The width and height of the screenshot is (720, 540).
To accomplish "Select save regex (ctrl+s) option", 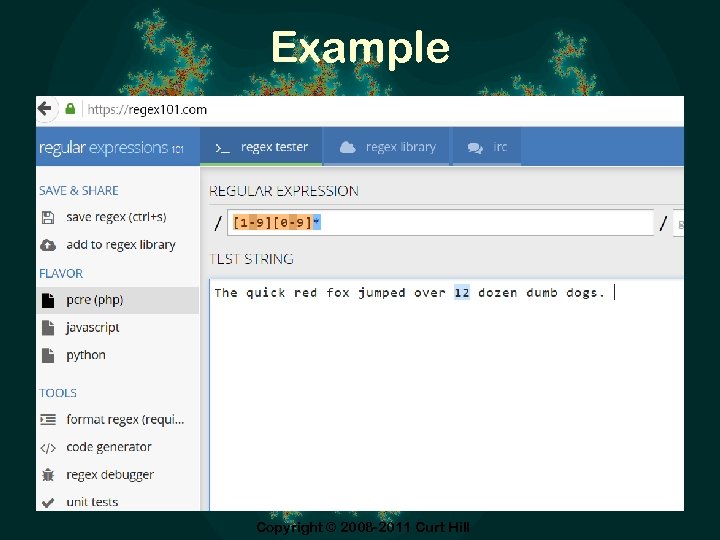I will 117,217.
